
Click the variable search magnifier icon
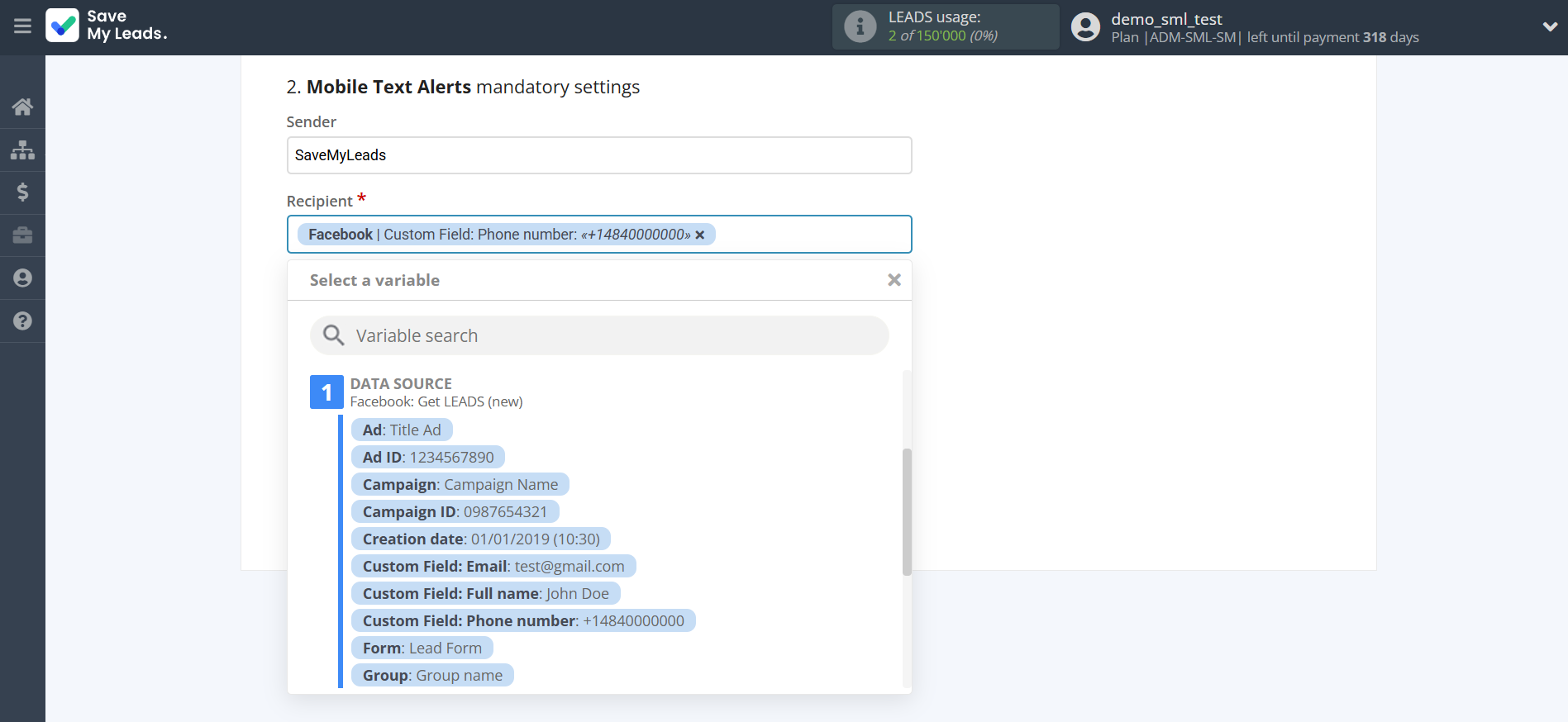pos(333,335)
